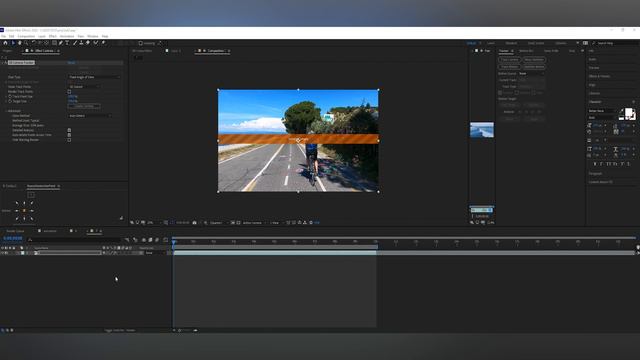Select the Zoom magnifier tool
Image resolution: width=640 pixels, height=360 pixels.
(26, 43)
